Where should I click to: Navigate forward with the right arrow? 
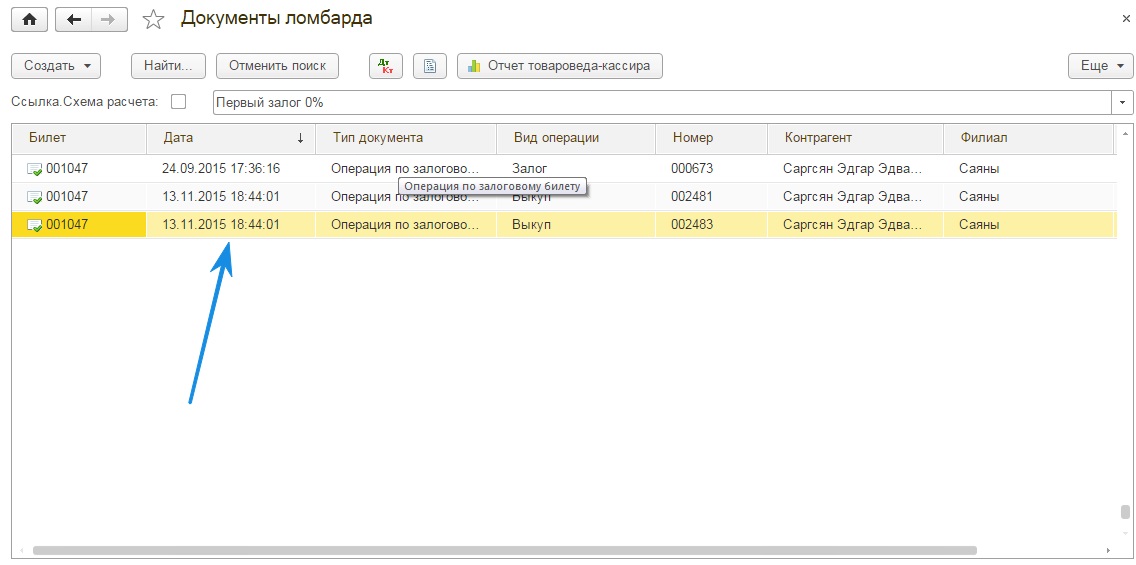point(109,20)
